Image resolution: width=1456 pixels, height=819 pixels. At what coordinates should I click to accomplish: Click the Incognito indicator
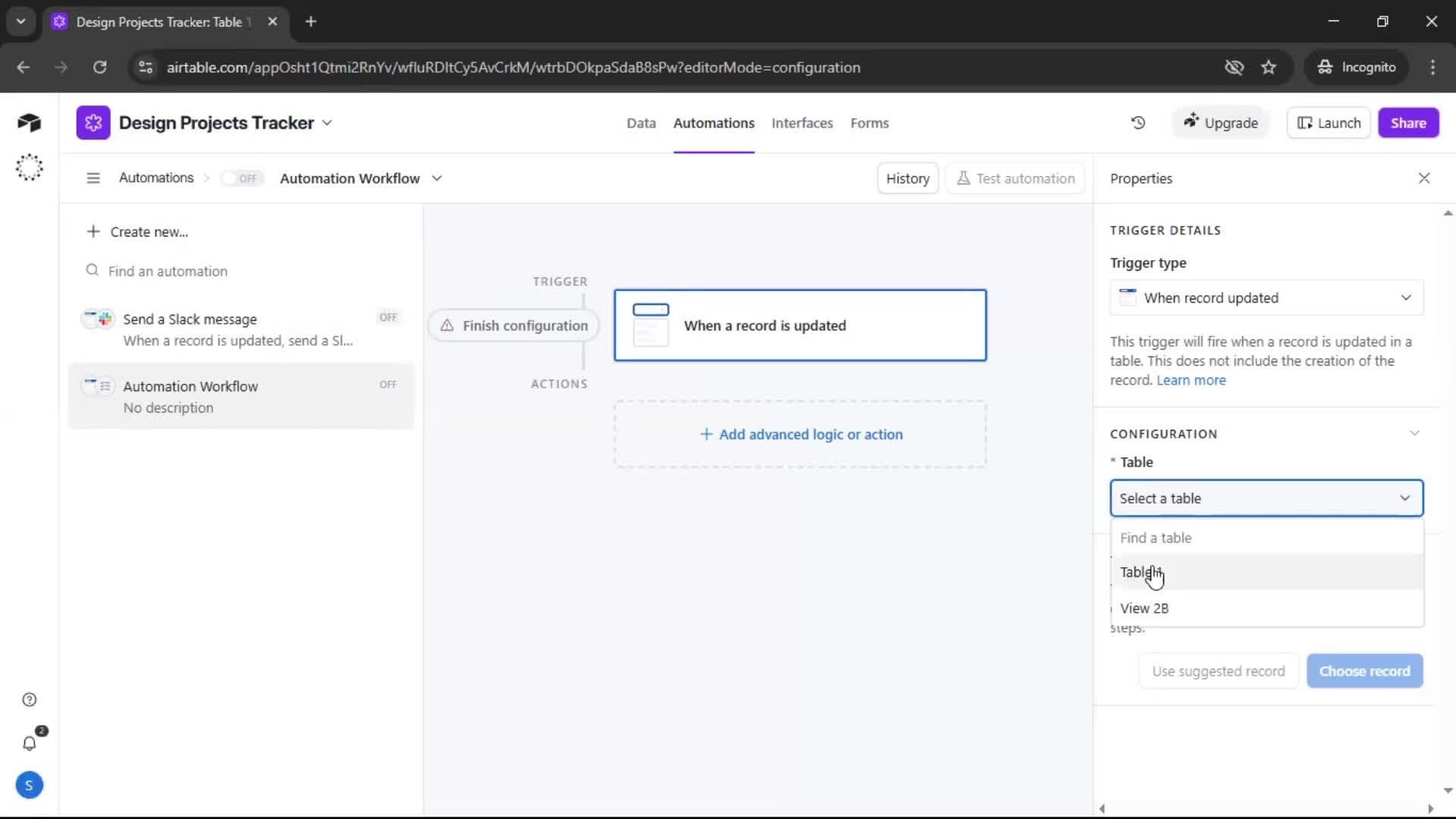(1357, 67)
